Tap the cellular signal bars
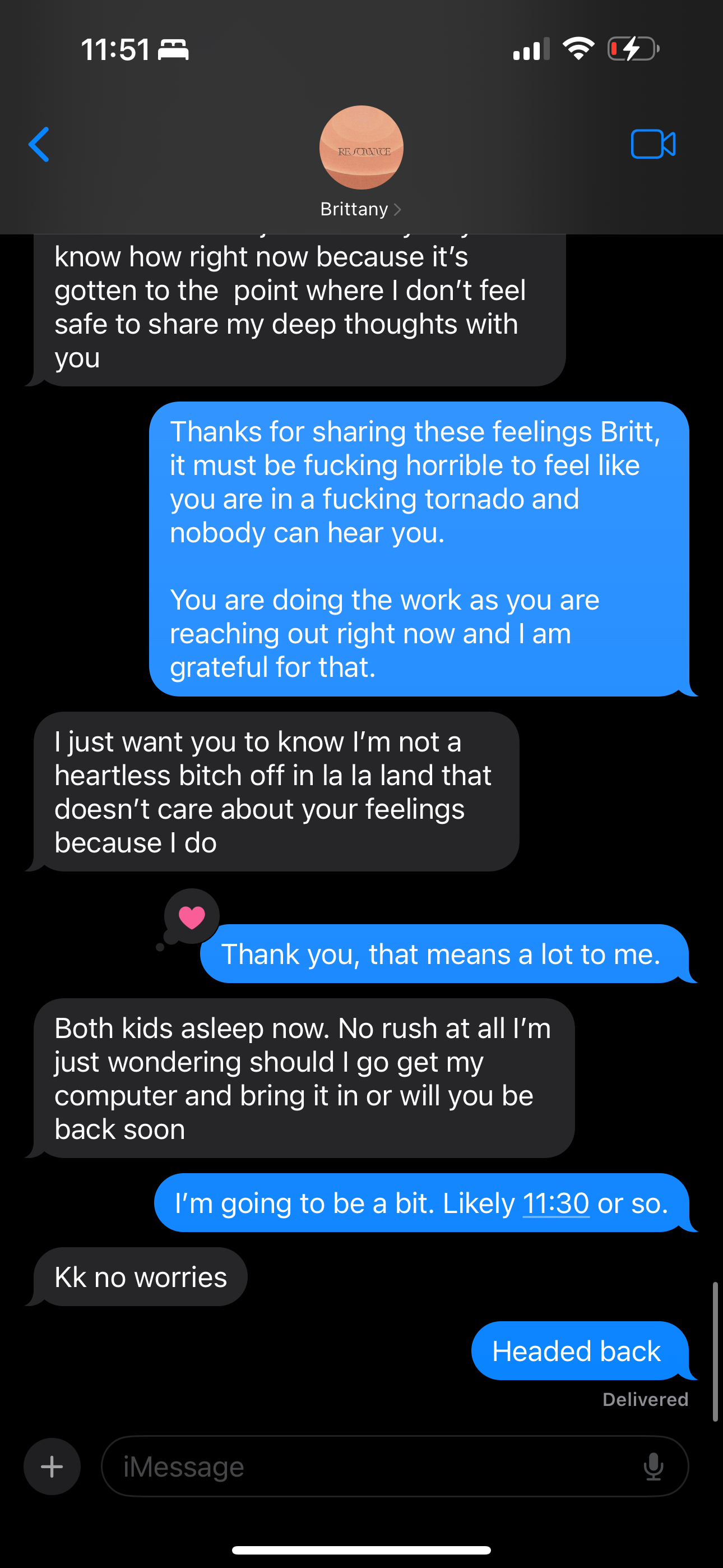This screenshot has height=1568, width=723. point(531,49)
